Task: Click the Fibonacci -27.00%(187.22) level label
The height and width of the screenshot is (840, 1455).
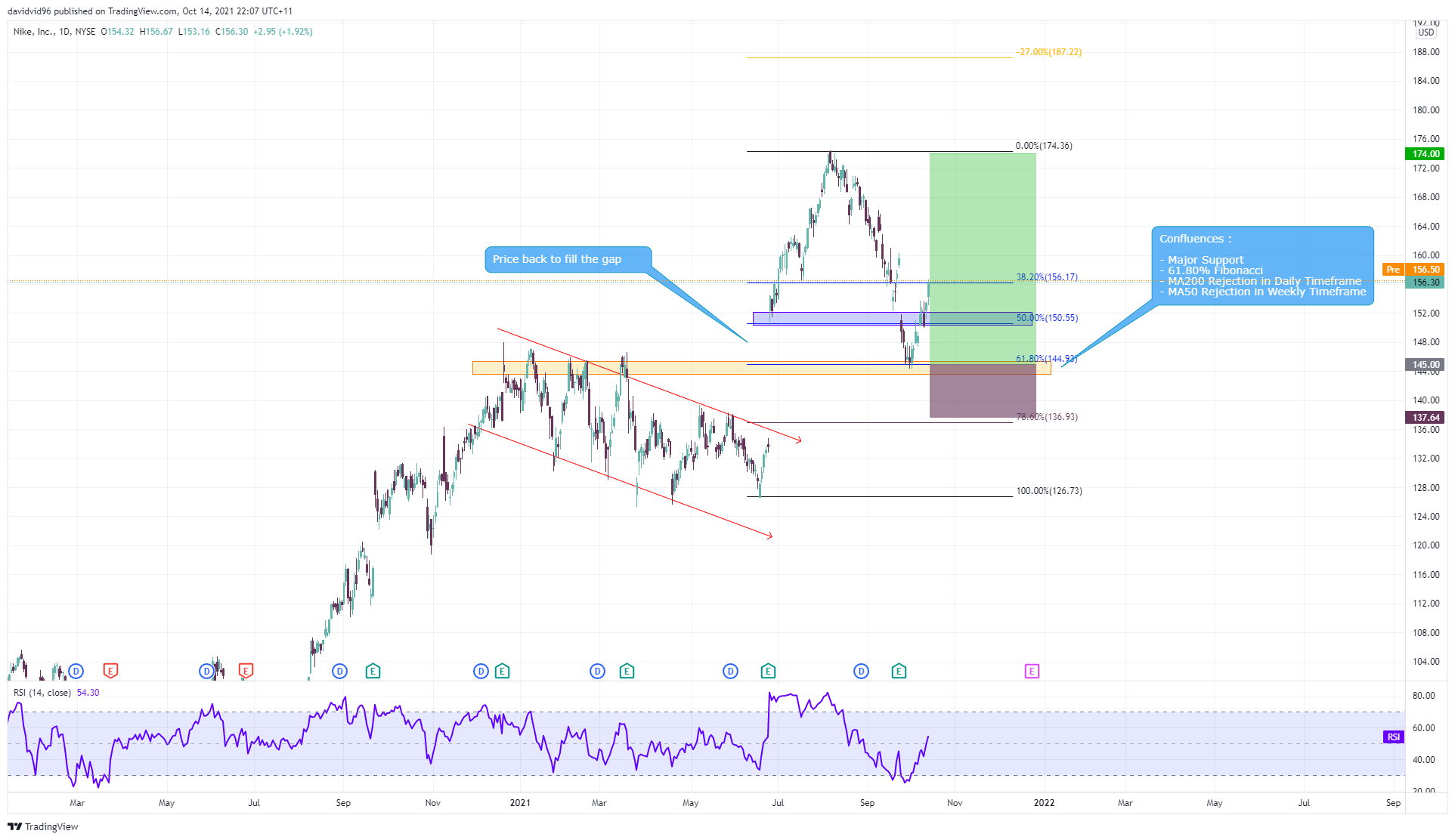Action: coord(1049,52)
